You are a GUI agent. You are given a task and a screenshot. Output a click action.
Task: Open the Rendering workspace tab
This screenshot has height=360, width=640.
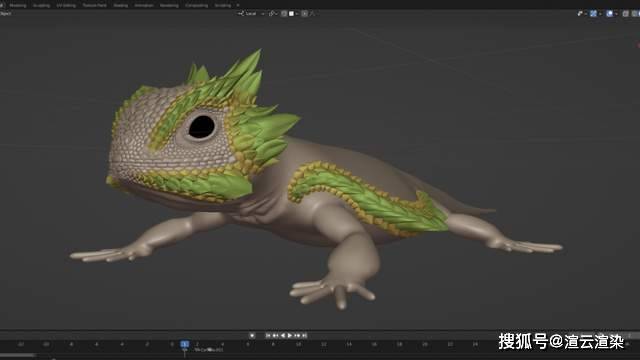pos(169,5)
